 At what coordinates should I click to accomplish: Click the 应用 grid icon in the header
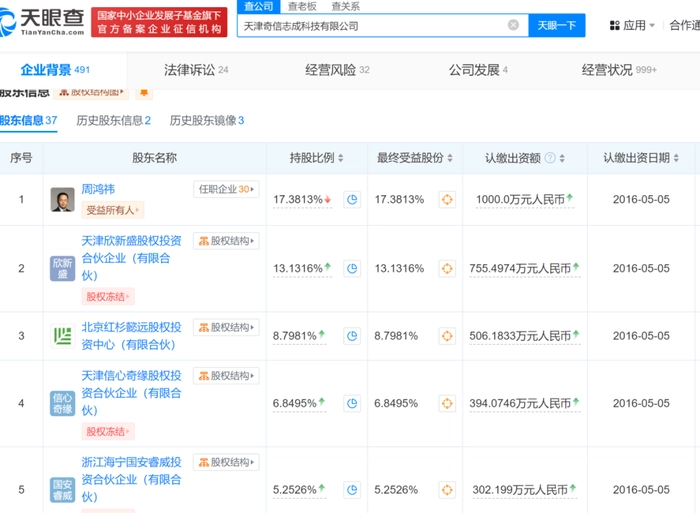coord(613,25)
